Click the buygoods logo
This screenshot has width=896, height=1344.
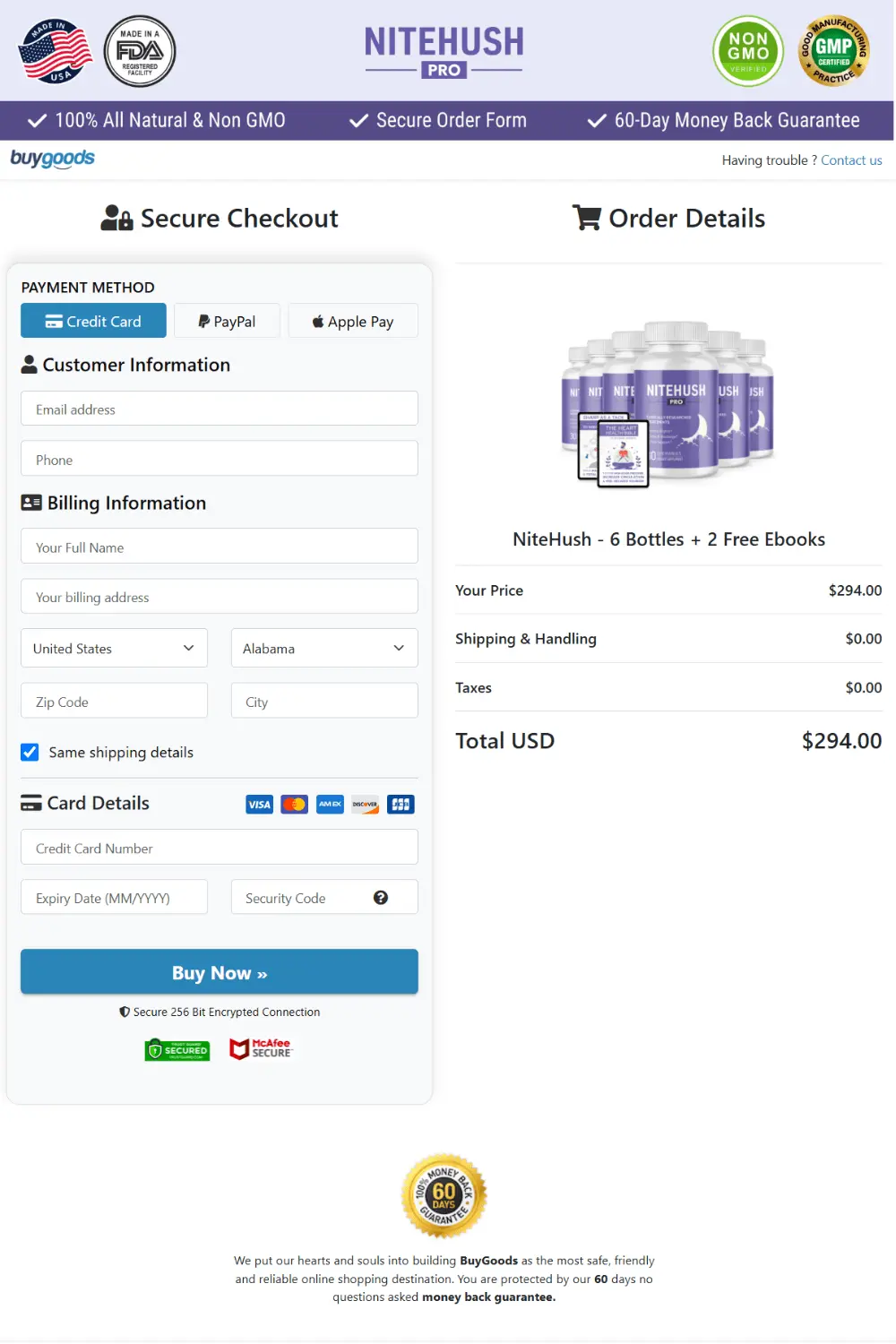[x=51, y=159]
